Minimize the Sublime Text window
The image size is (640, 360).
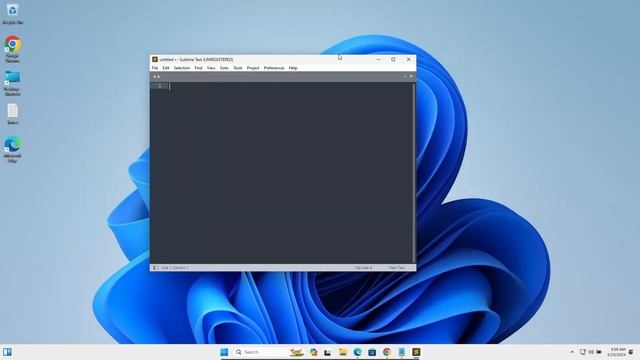(378, 60)
